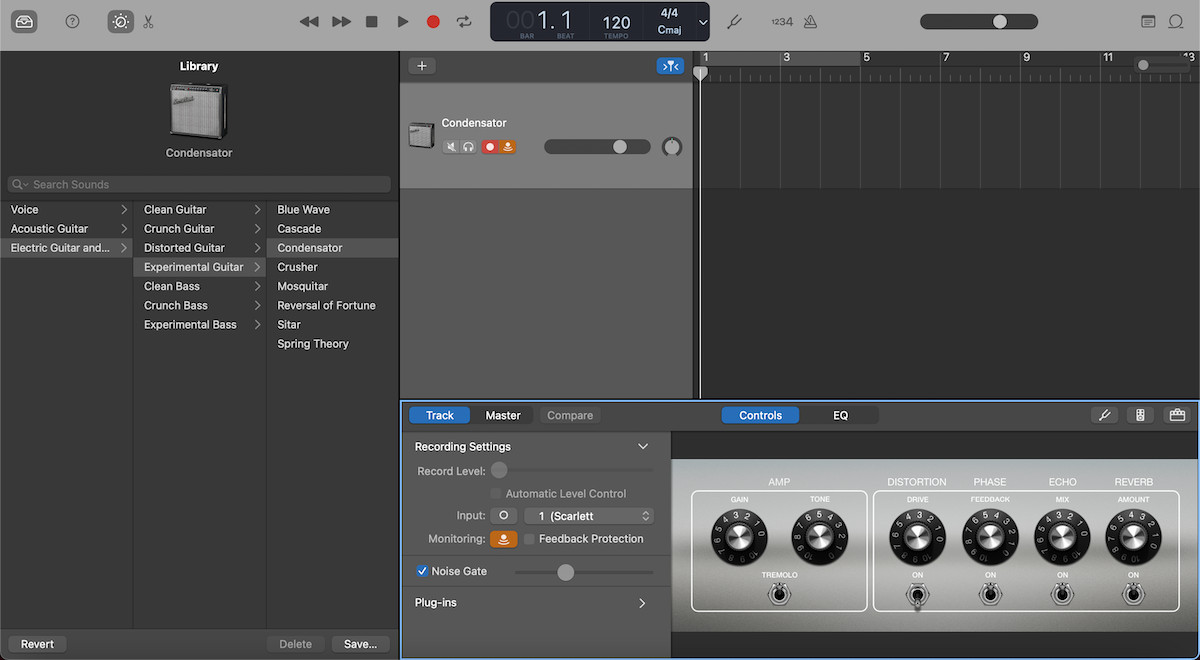Start recording with Record button
This screenshot has height=660, width=1200.
click(433, 21)
